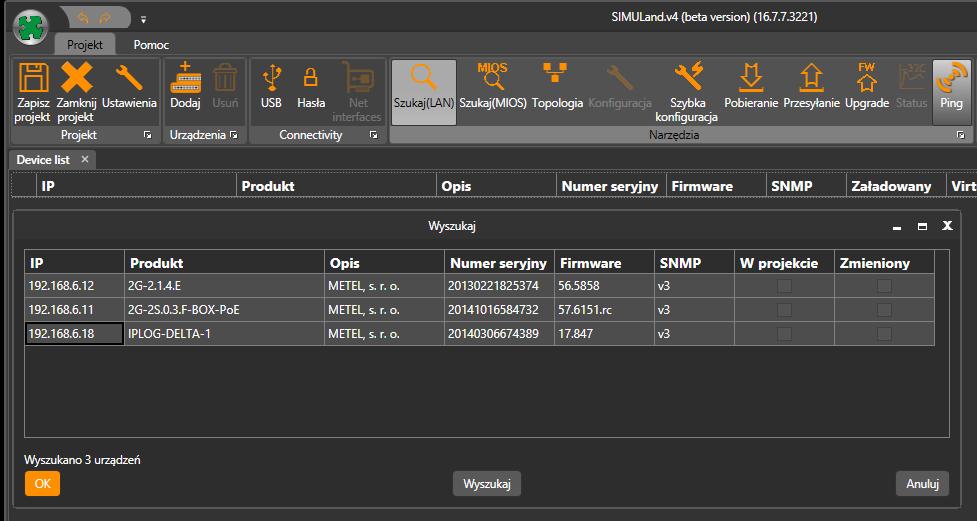Screen dimensions: 977x521
Task: Select the 192.168.6.12 IP cell
Action: (74, 286)
